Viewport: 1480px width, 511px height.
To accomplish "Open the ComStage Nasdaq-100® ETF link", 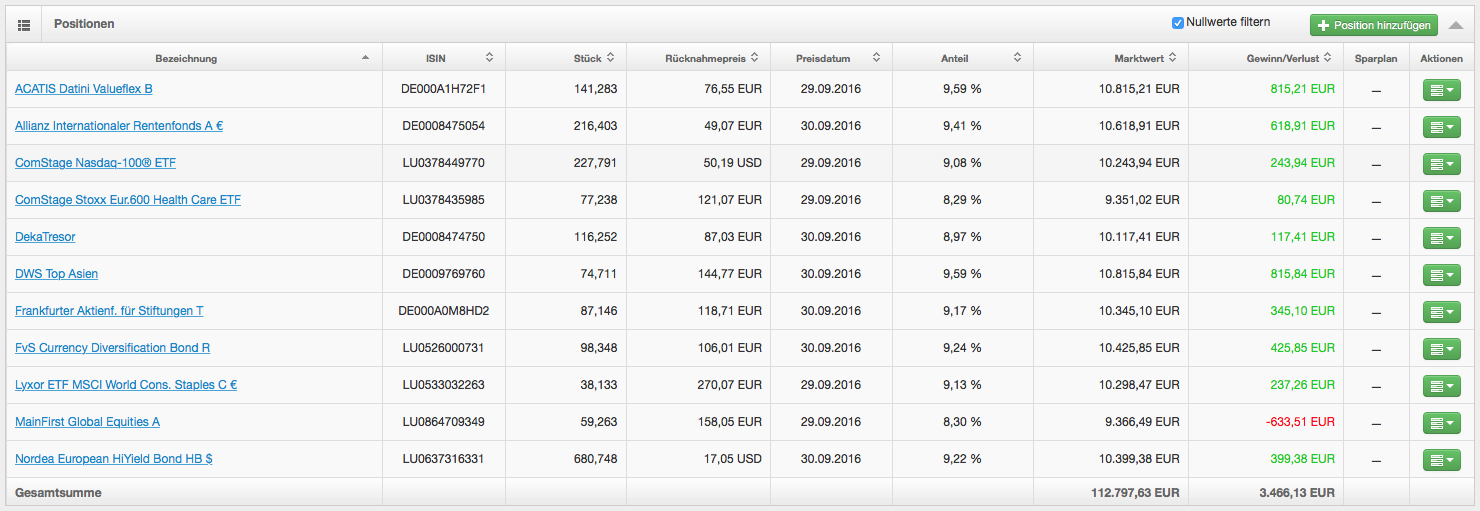I will (95, 163).
